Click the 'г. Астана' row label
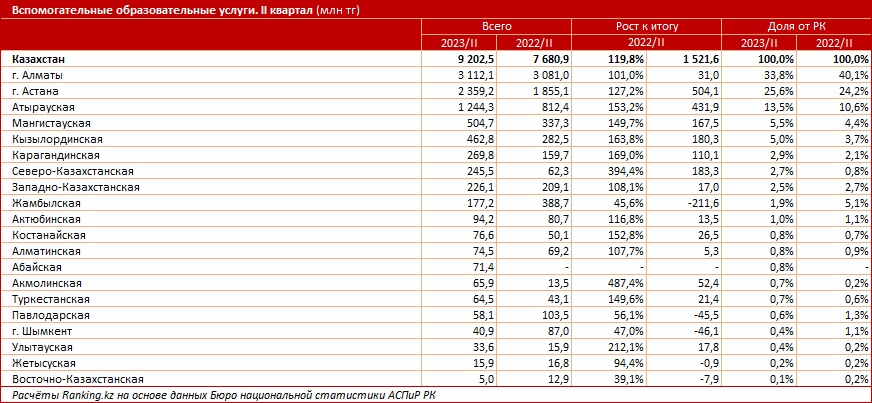Viewport: 872px width, 403px height. pos(35,91)
